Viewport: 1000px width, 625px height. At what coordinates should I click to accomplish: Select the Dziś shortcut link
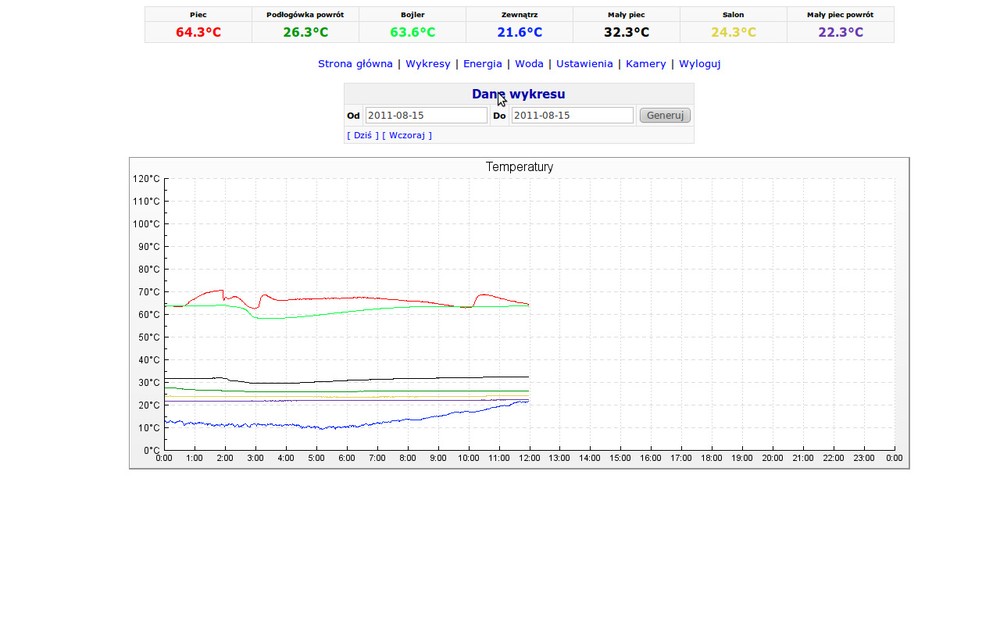click(x=362, y=135)
